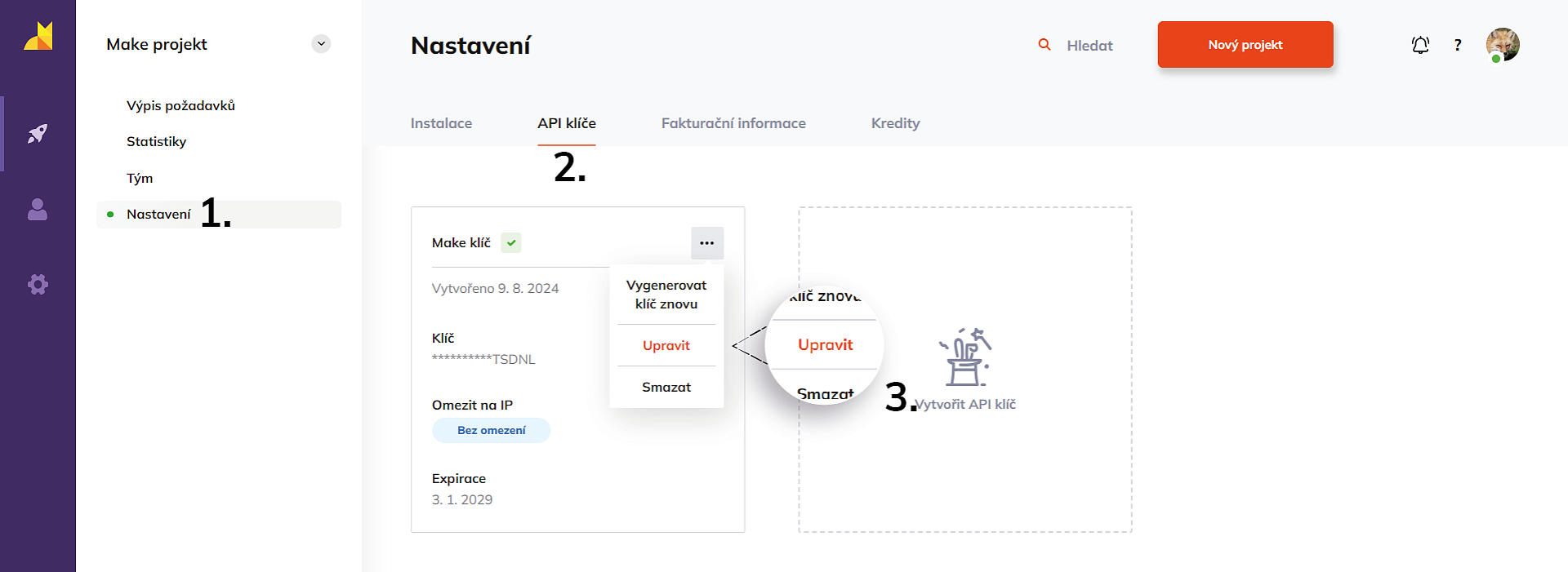Switch to Fakturační informace tab
Image resolution: width=1568 pixels, height=572 pixels.
coord(733,123)
